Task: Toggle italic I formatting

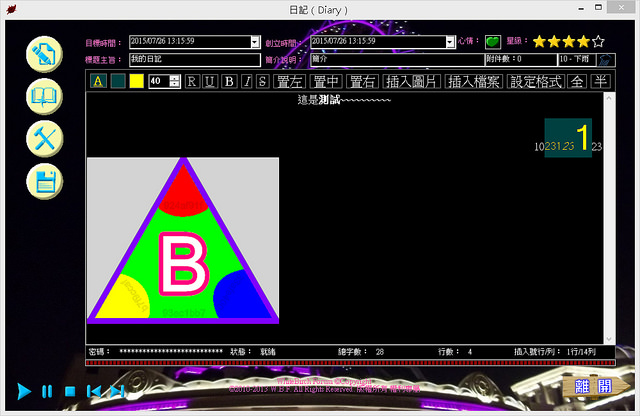Action: pos(247,81)
